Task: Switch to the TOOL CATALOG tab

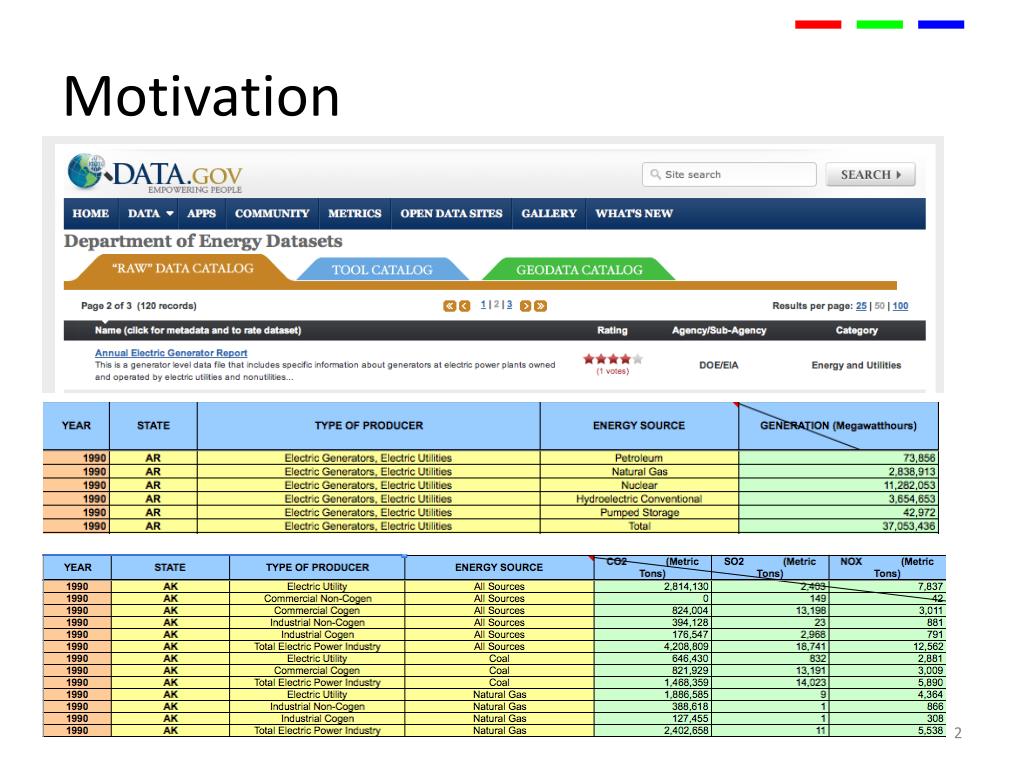Action: [382, 270]
